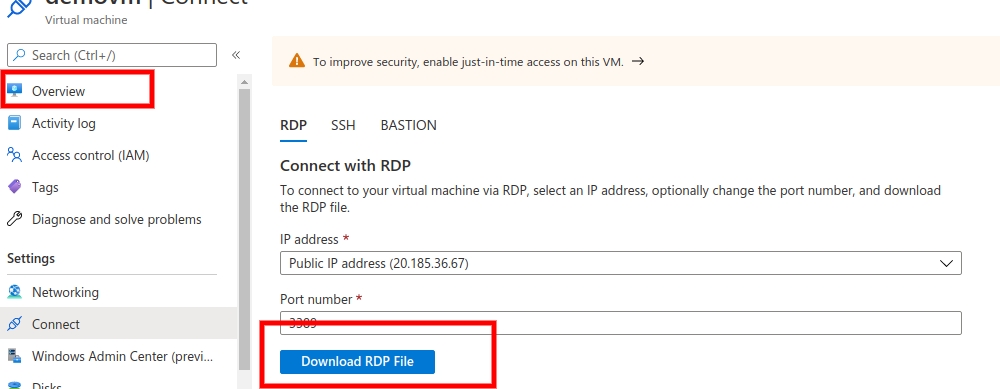This screenshot has width=1000, height=389.
Task: Click the sidebar scrollbar up arrow
Action: 244,82
